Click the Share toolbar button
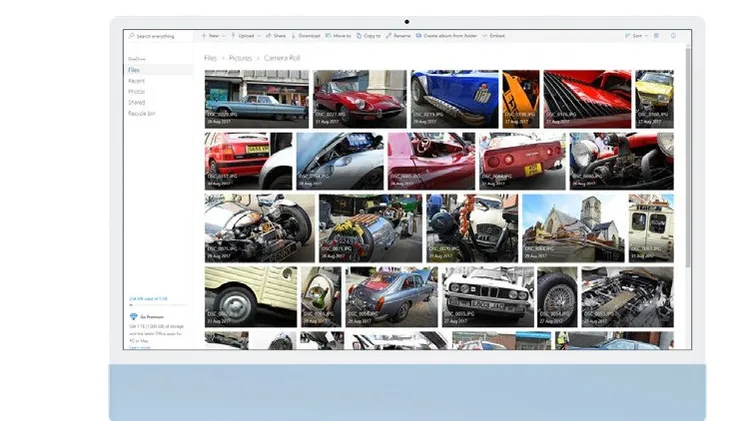 [276, 36]
